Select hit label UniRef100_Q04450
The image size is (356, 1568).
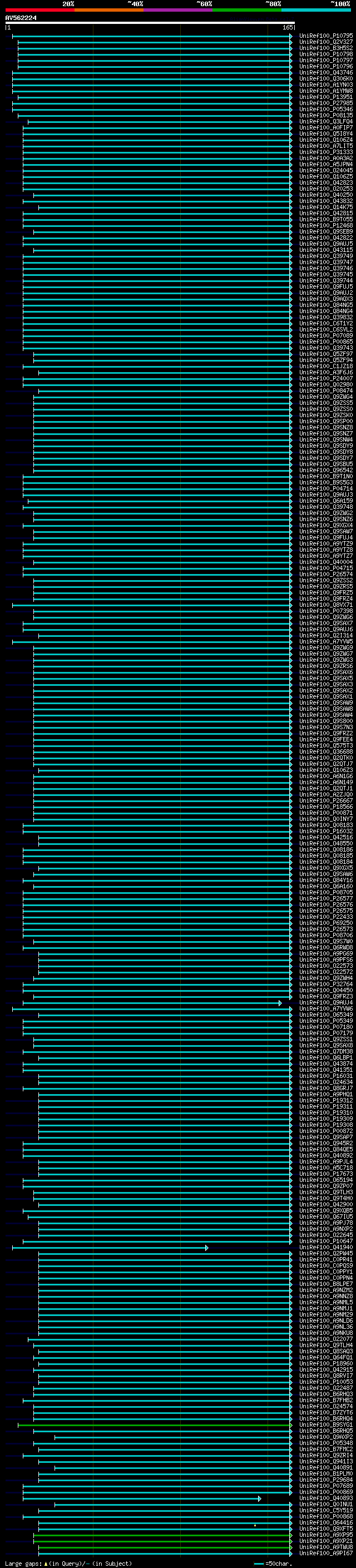tap(325, 990)
